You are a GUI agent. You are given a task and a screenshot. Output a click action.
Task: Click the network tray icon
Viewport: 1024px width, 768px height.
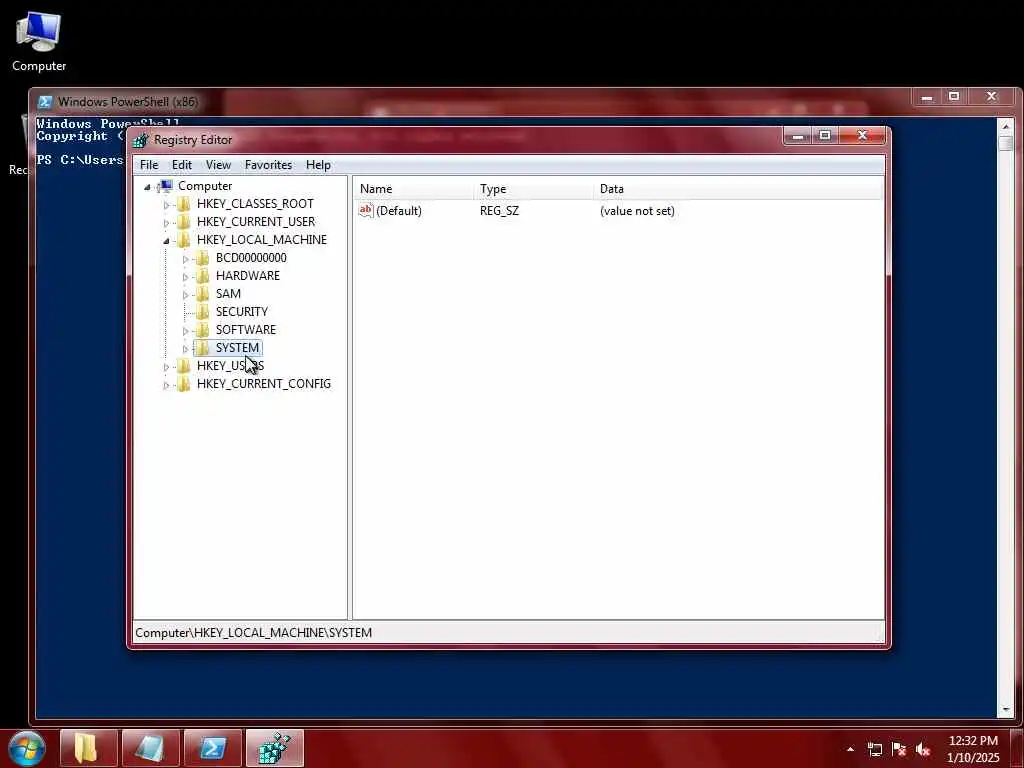coord(874,749)
